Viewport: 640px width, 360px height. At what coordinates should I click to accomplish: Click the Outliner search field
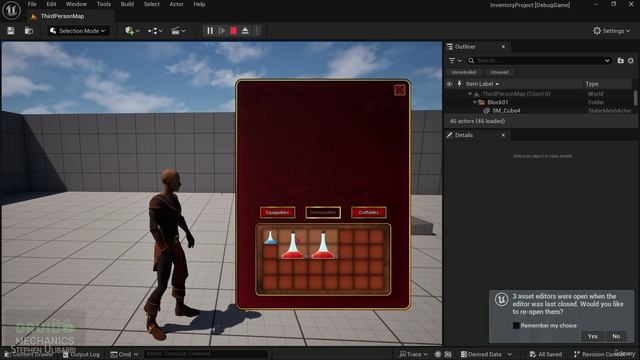point(539,60)
